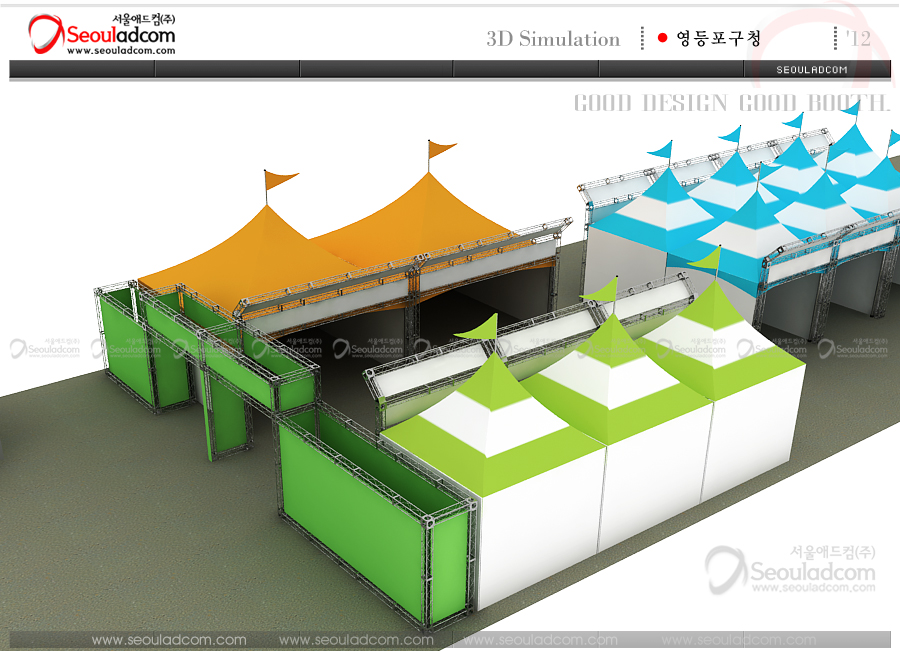The image size is (900, 651).
Task: Open the SEOULADCOM tab in dark bar
Action: [812, 69]
